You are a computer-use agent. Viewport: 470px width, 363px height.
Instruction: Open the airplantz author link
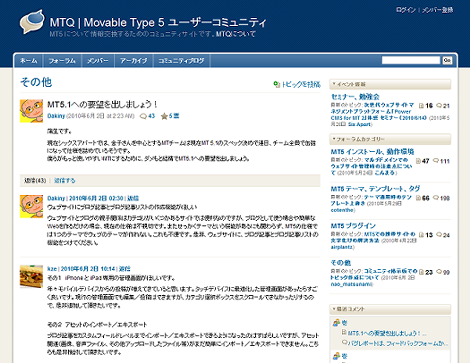click(342, 247)
